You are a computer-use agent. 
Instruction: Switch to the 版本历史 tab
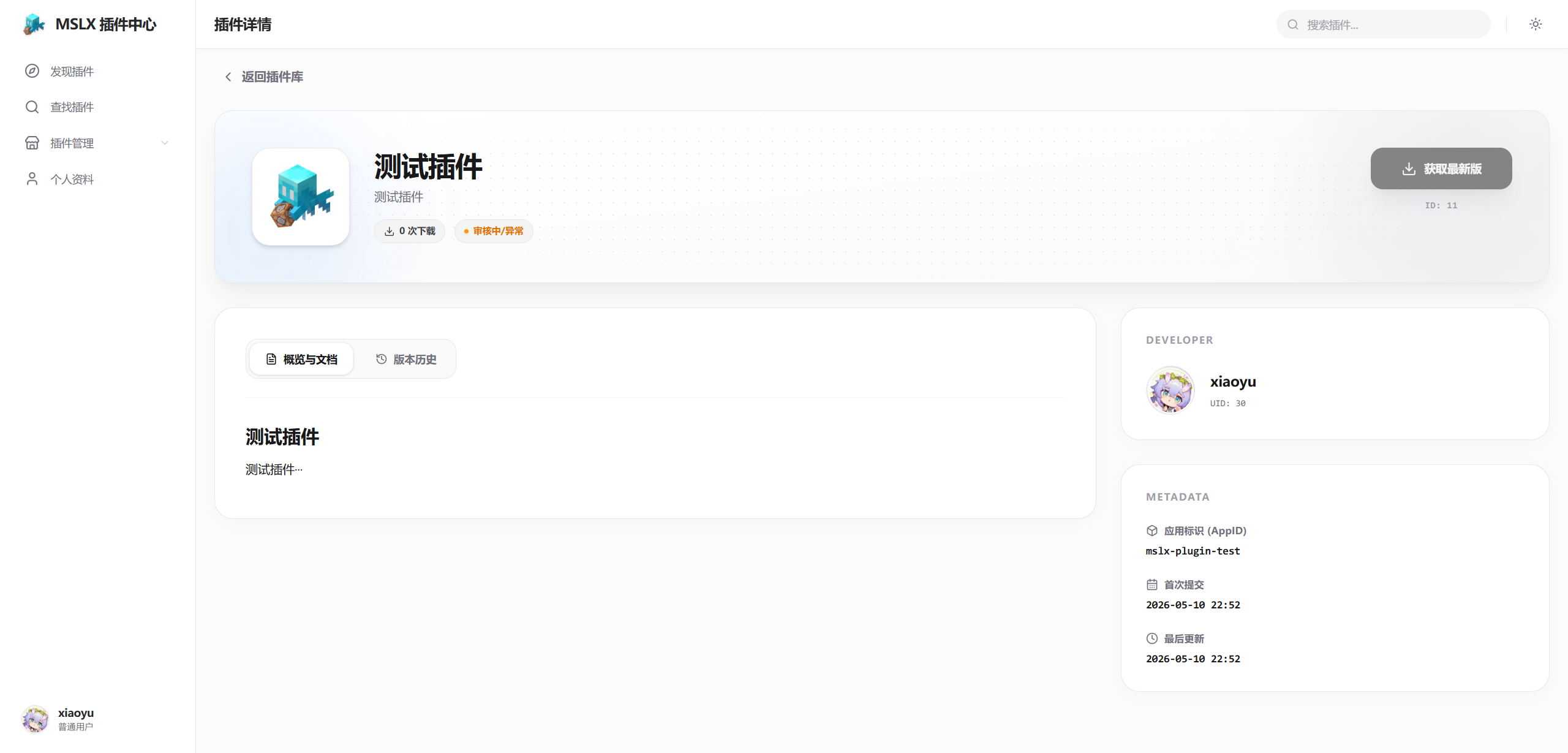pyautogui.click(x=405, y=359)
